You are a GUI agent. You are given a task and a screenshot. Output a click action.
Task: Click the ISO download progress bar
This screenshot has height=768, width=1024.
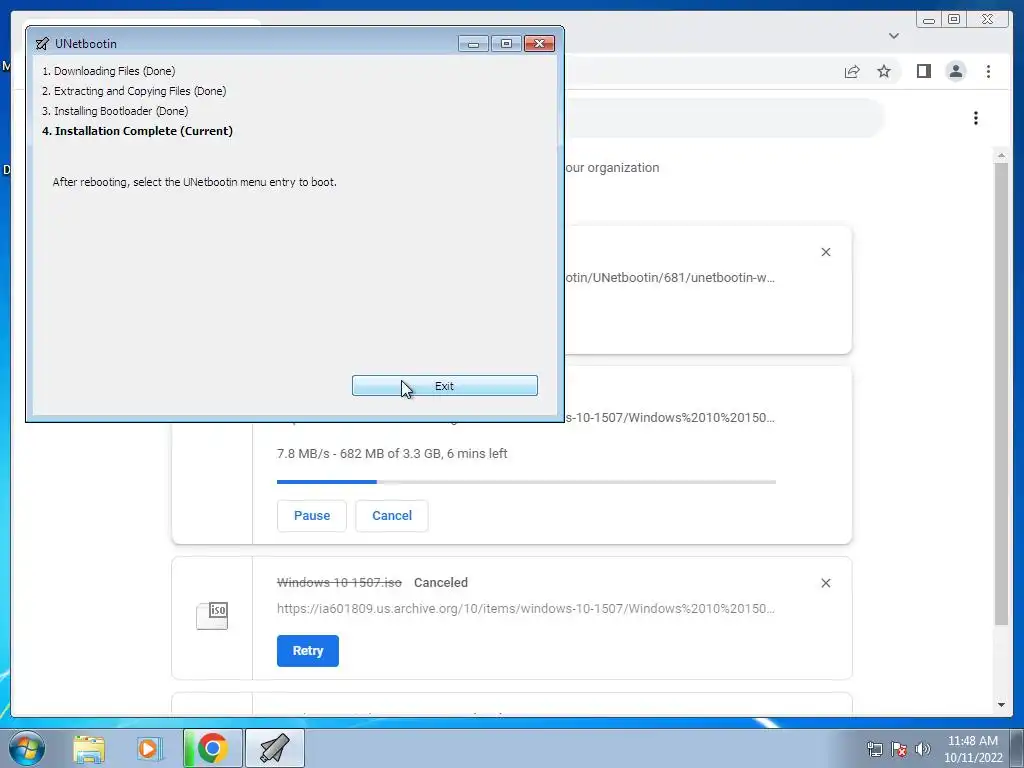point(526,482)
